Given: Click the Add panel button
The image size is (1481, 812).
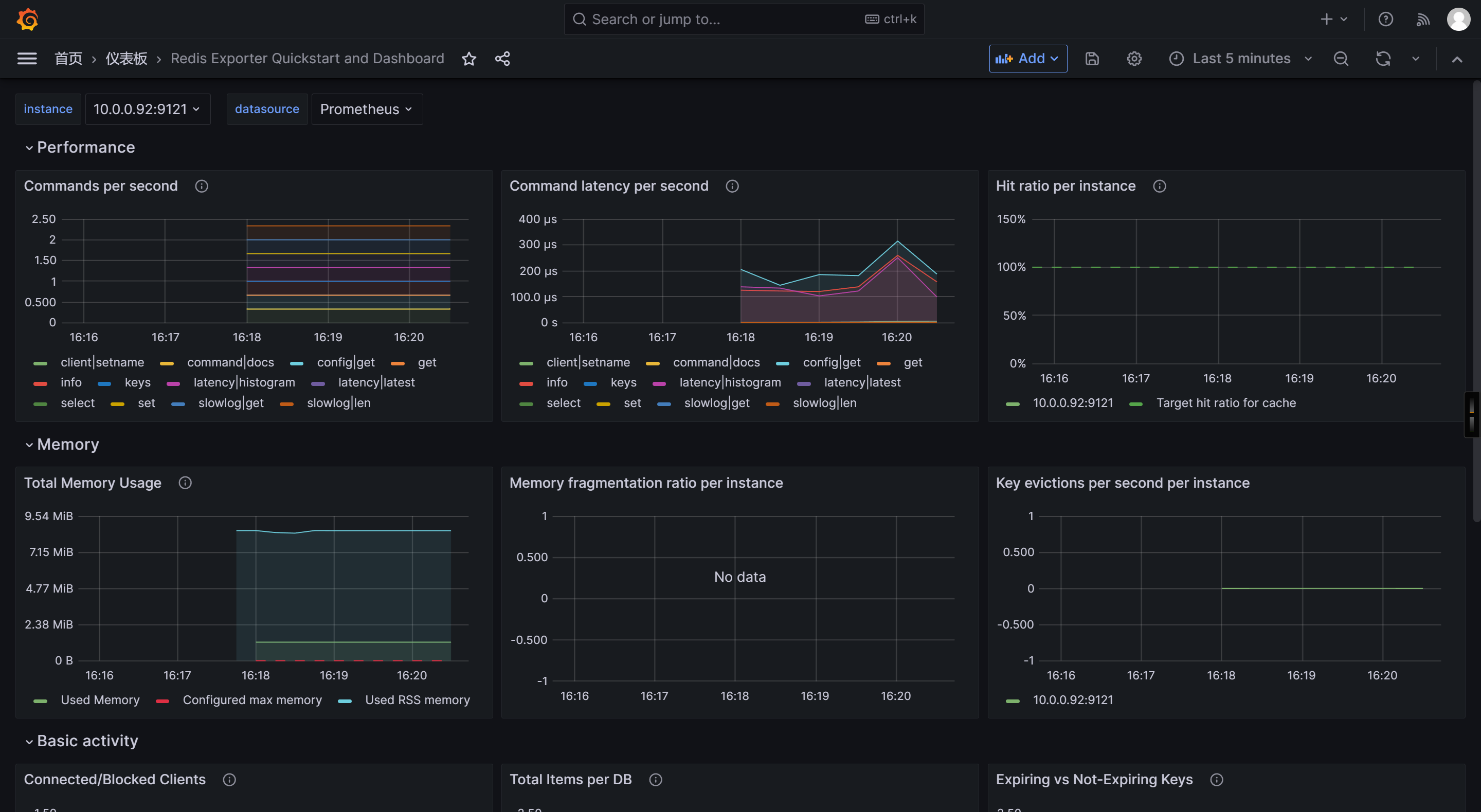Looking at the screenshot, I should click(1027, 59).
